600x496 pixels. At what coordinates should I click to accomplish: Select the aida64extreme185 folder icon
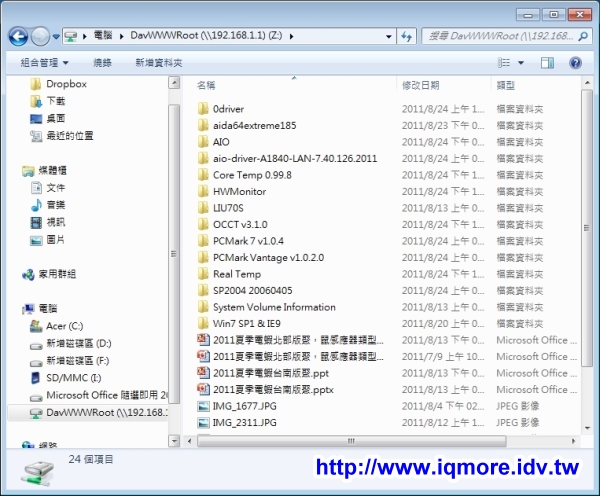(203, 126)
